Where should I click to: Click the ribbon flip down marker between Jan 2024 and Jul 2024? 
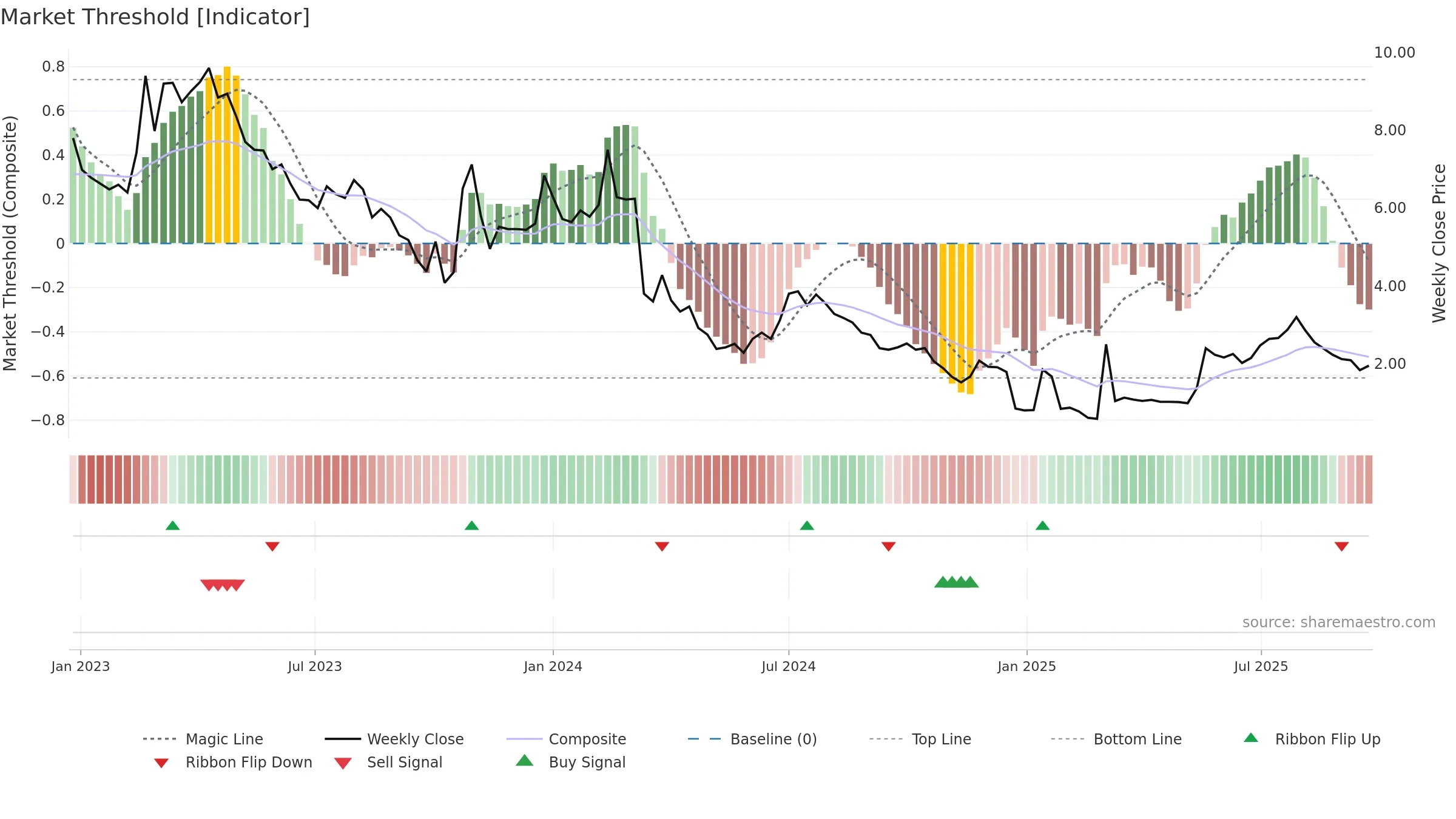click(662, 547)
